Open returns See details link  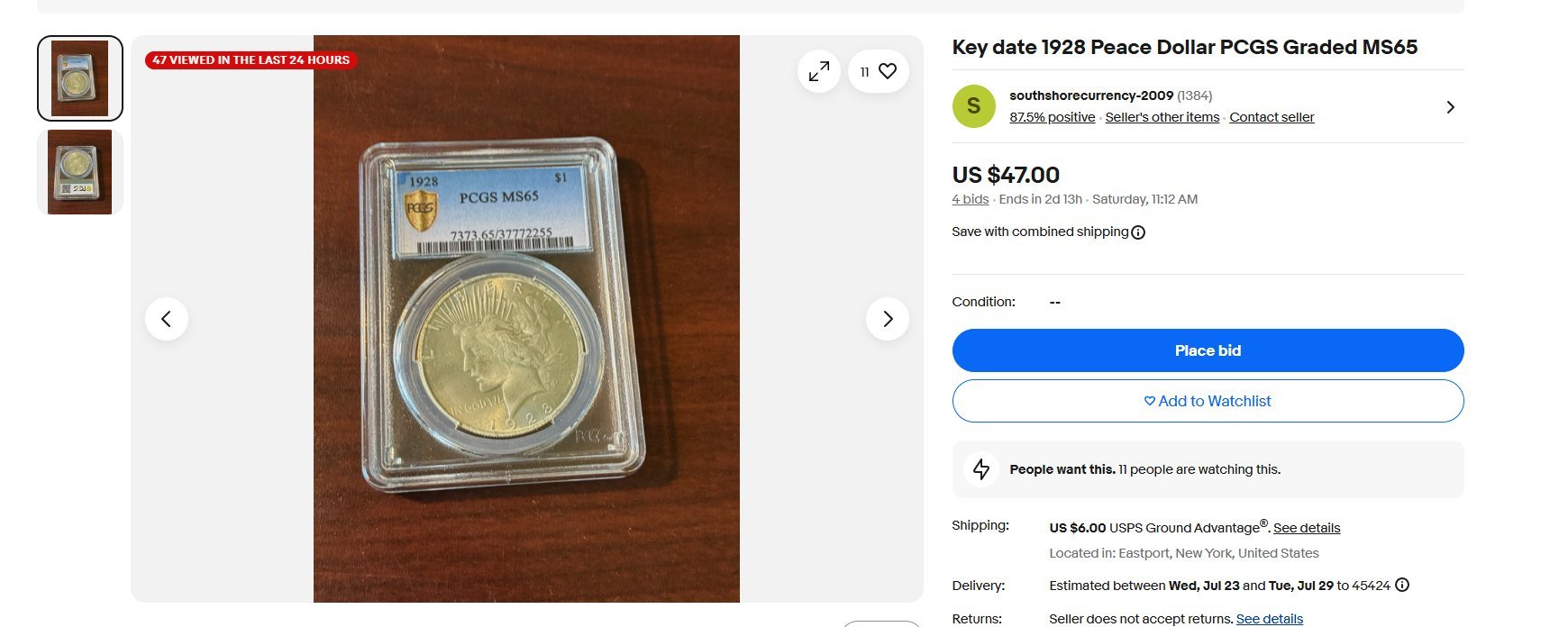[x=1270, y=619]
